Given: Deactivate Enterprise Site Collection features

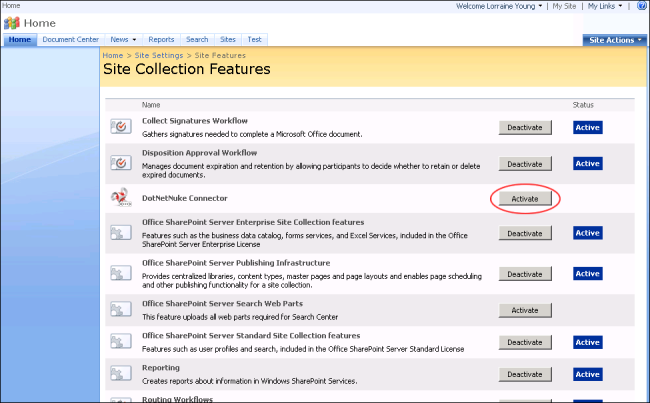Looking at the screenshot, I should (525, 233).
